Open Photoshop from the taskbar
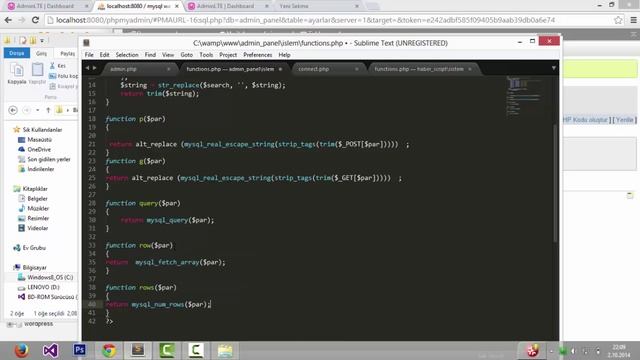The width and height of the screenshot is (640, 360). (80, 350)
